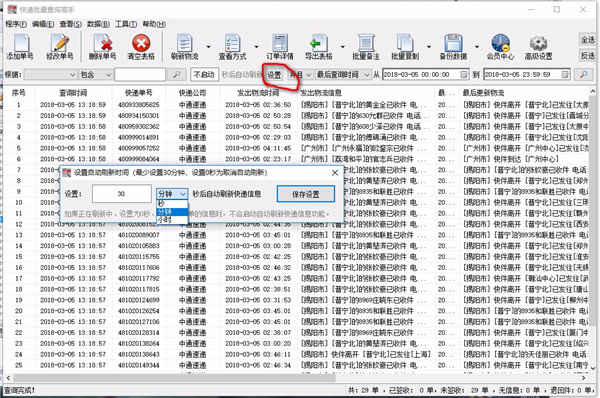Click the vertical scrollbar up arrow
The height and width of the screenshot is (398, 600).
point(593,92)
